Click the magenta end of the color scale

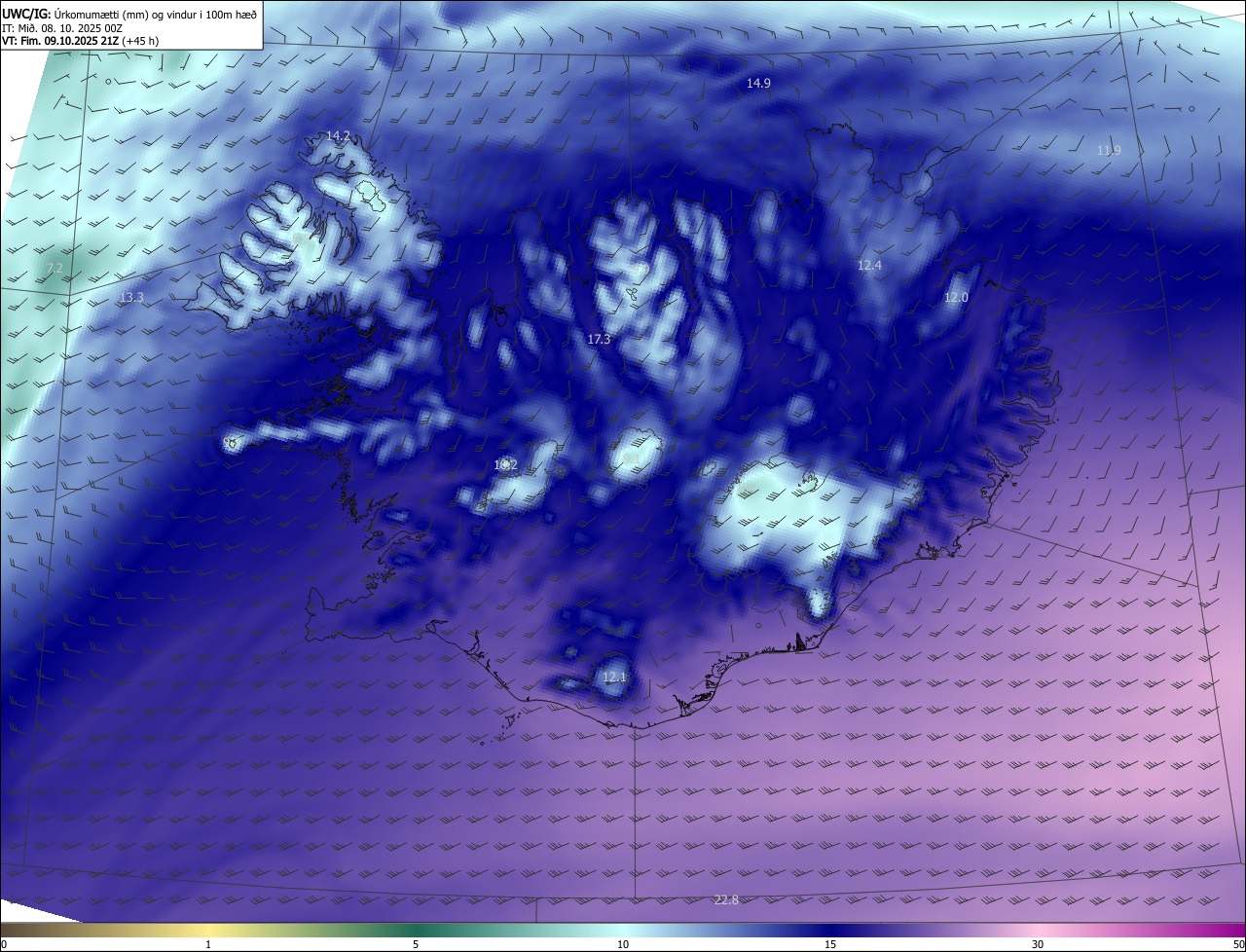click(1228, 930)
